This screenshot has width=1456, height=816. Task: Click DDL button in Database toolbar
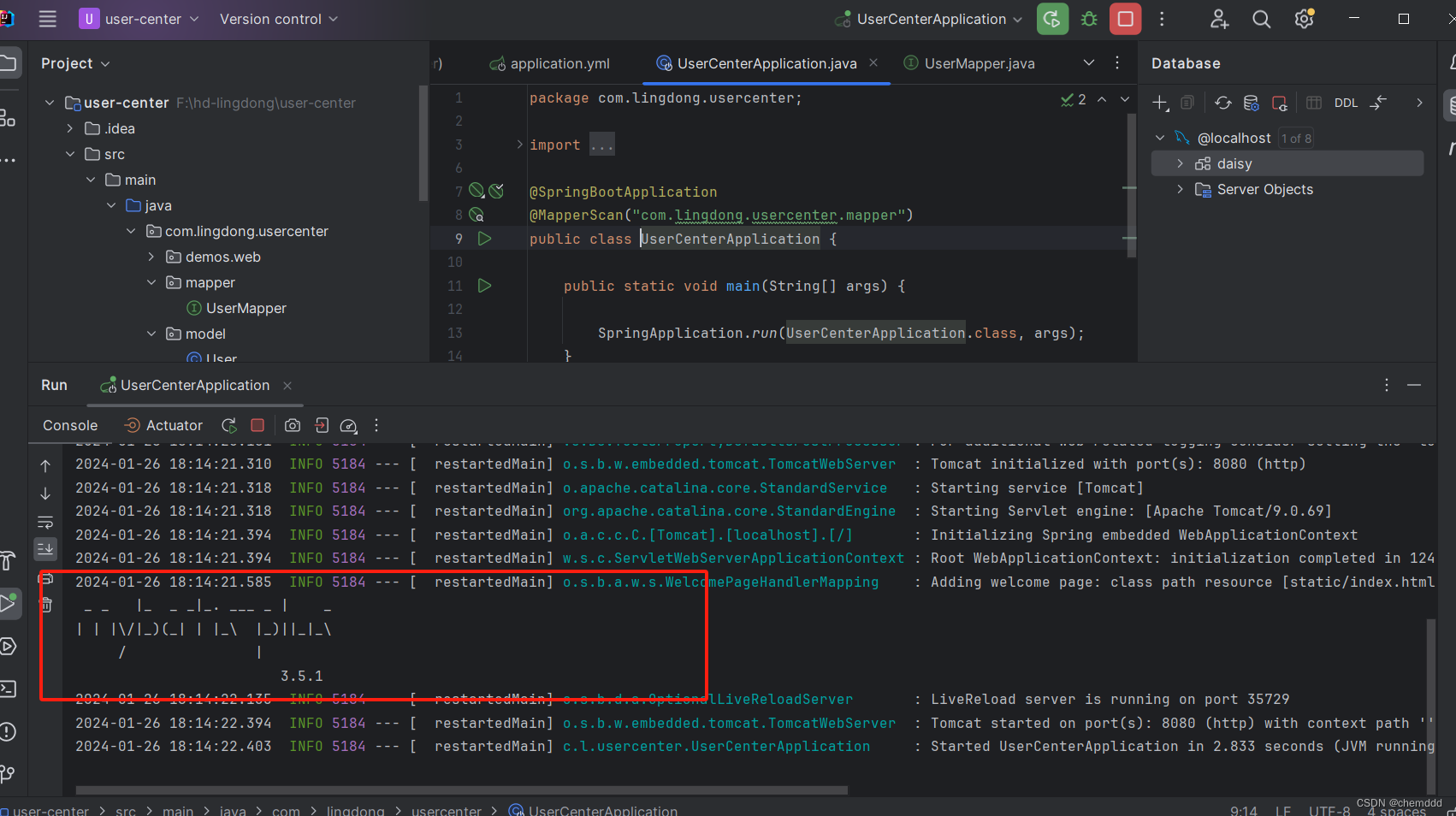coord(1346,103)
